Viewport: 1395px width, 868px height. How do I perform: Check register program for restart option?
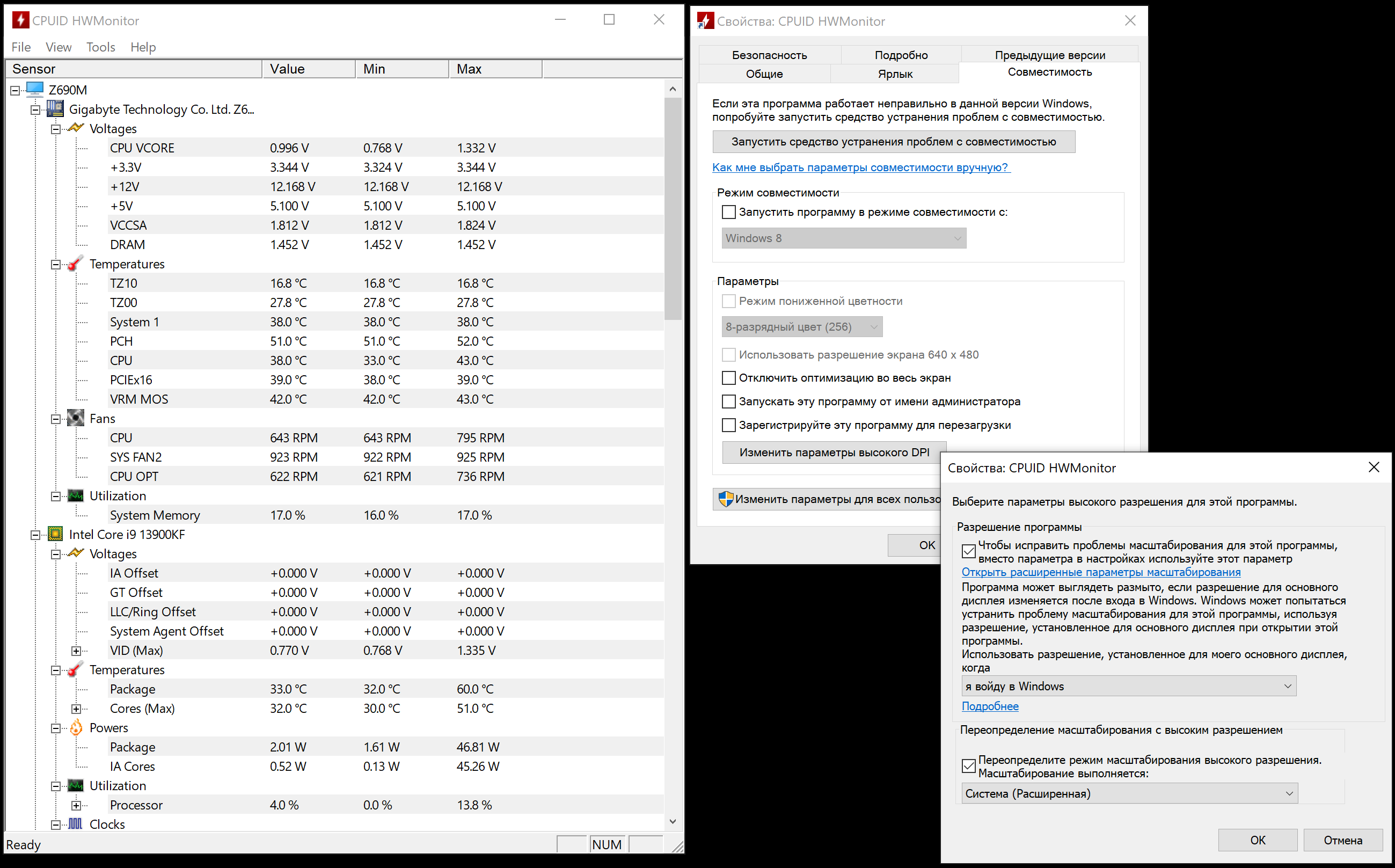coord(728,425)
